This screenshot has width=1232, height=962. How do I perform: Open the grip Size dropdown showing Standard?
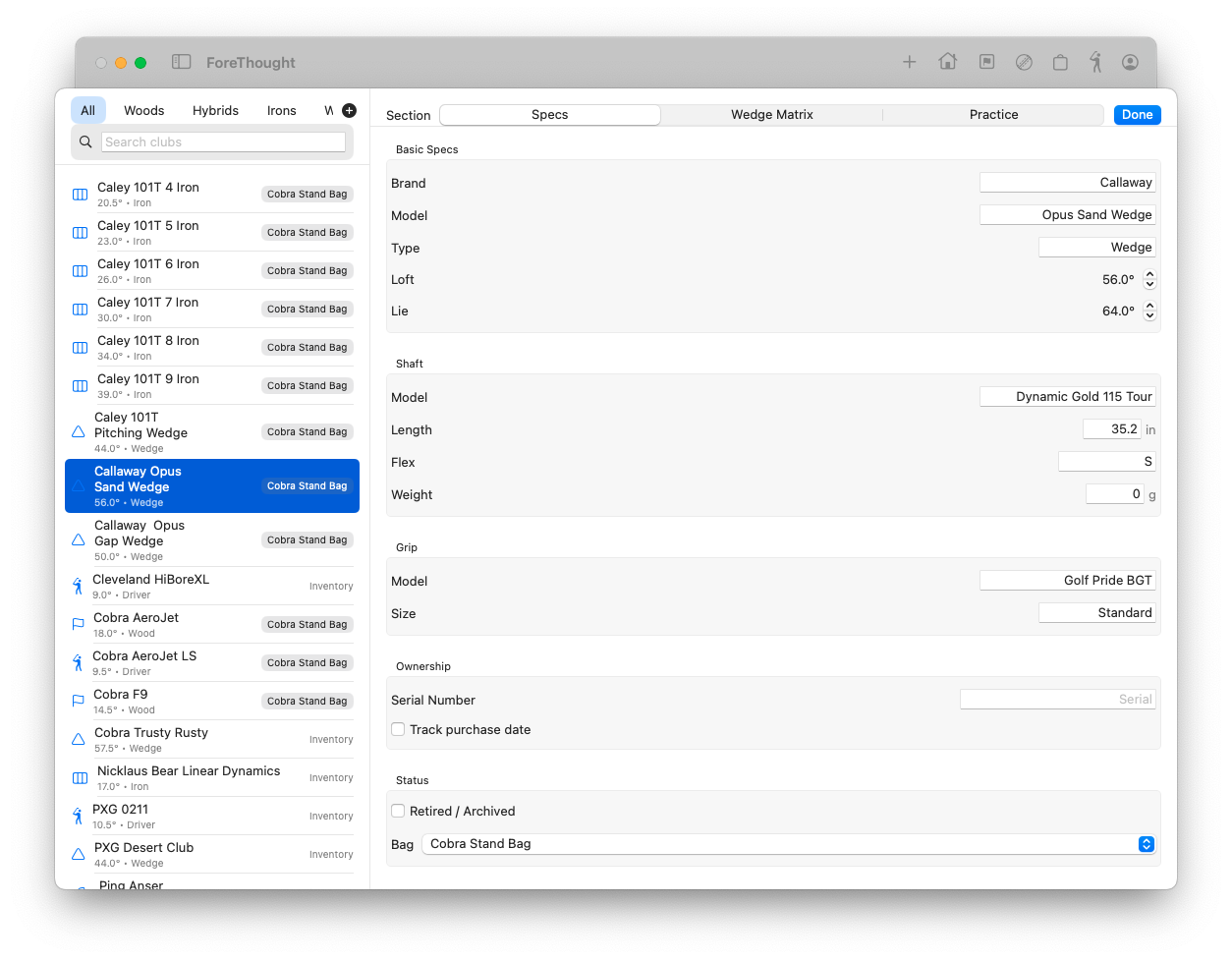[x=1097, y=613]
